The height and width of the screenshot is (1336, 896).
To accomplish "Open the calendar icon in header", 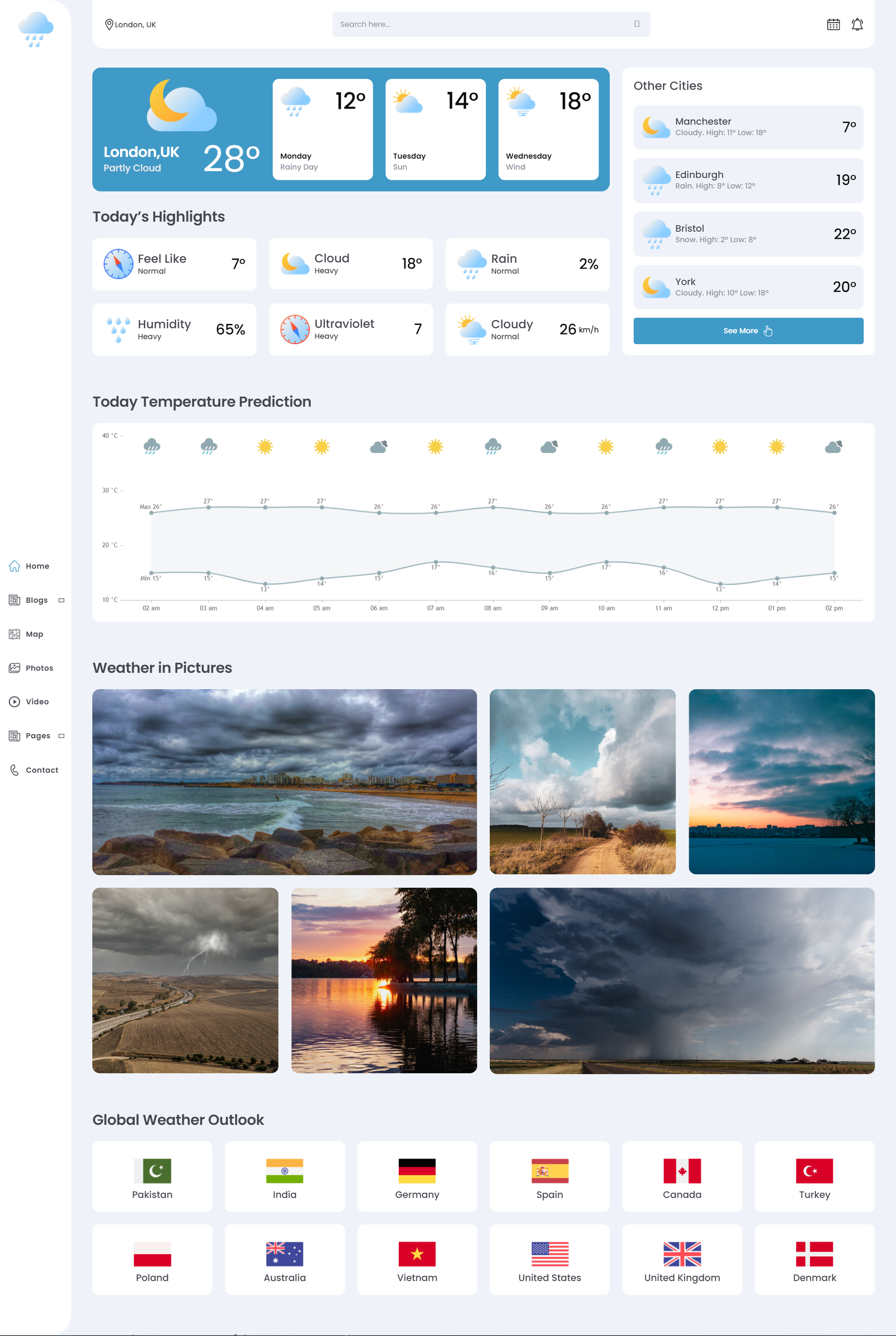I will [833, 25].
